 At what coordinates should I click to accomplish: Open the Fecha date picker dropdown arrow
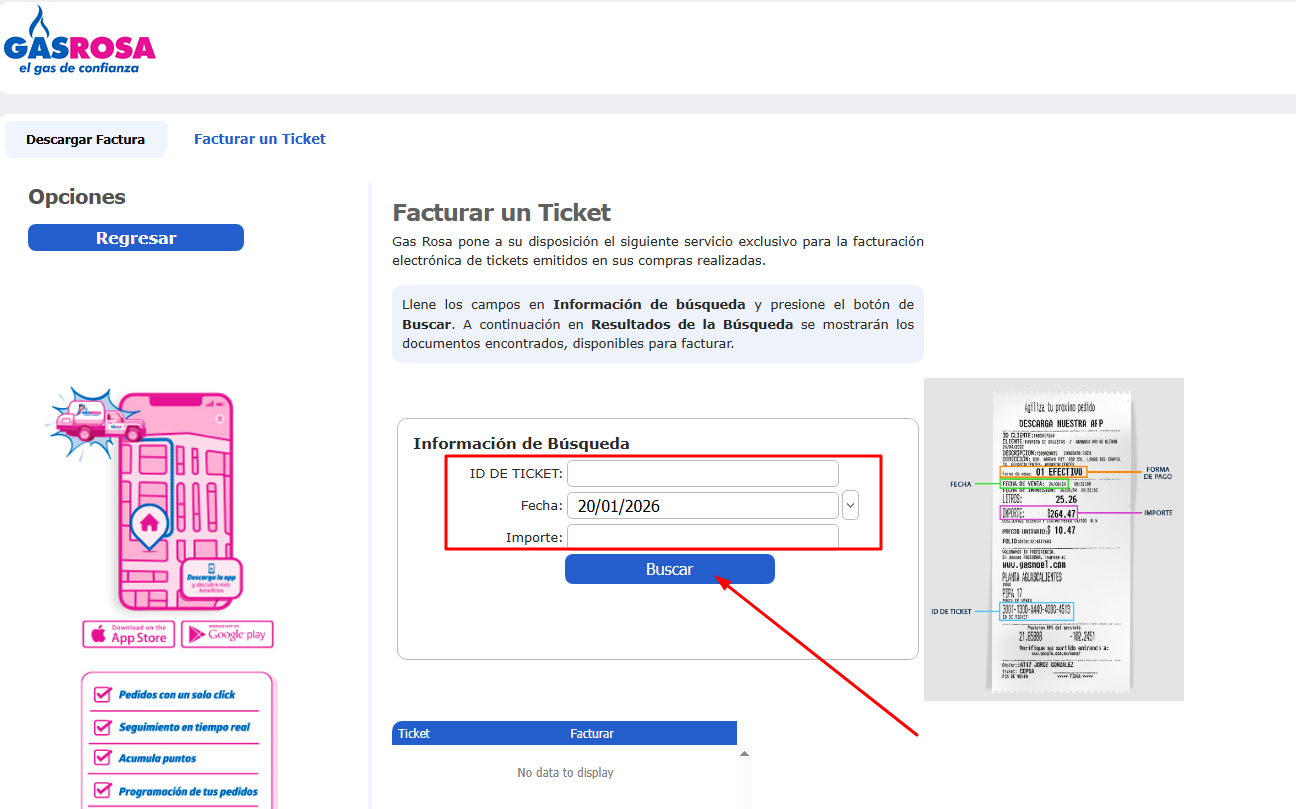[x=851, y=505]
